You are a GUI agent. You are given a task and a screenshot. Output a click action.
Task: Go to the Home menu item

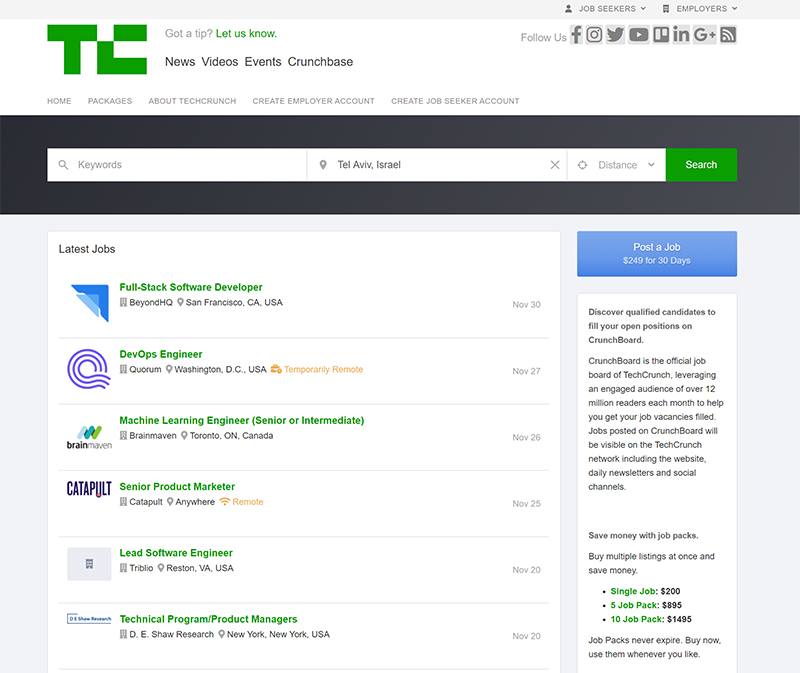tap(59, 101)
